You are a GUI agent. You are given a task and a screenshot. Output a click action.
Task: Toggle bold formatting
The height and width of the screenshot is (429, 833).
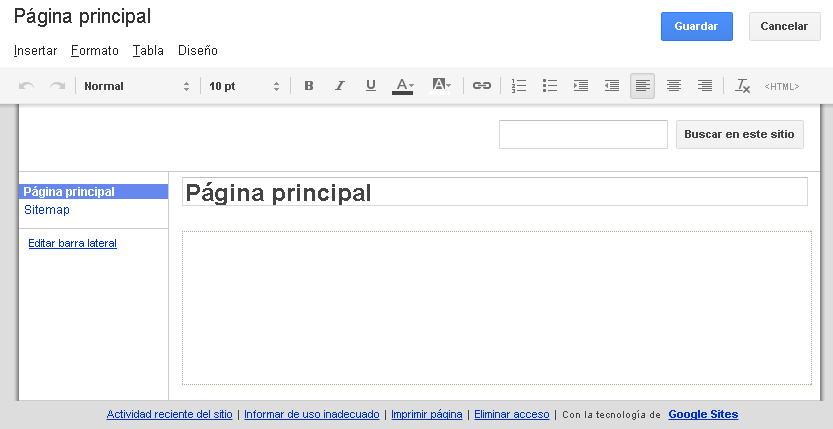(309, 86)
